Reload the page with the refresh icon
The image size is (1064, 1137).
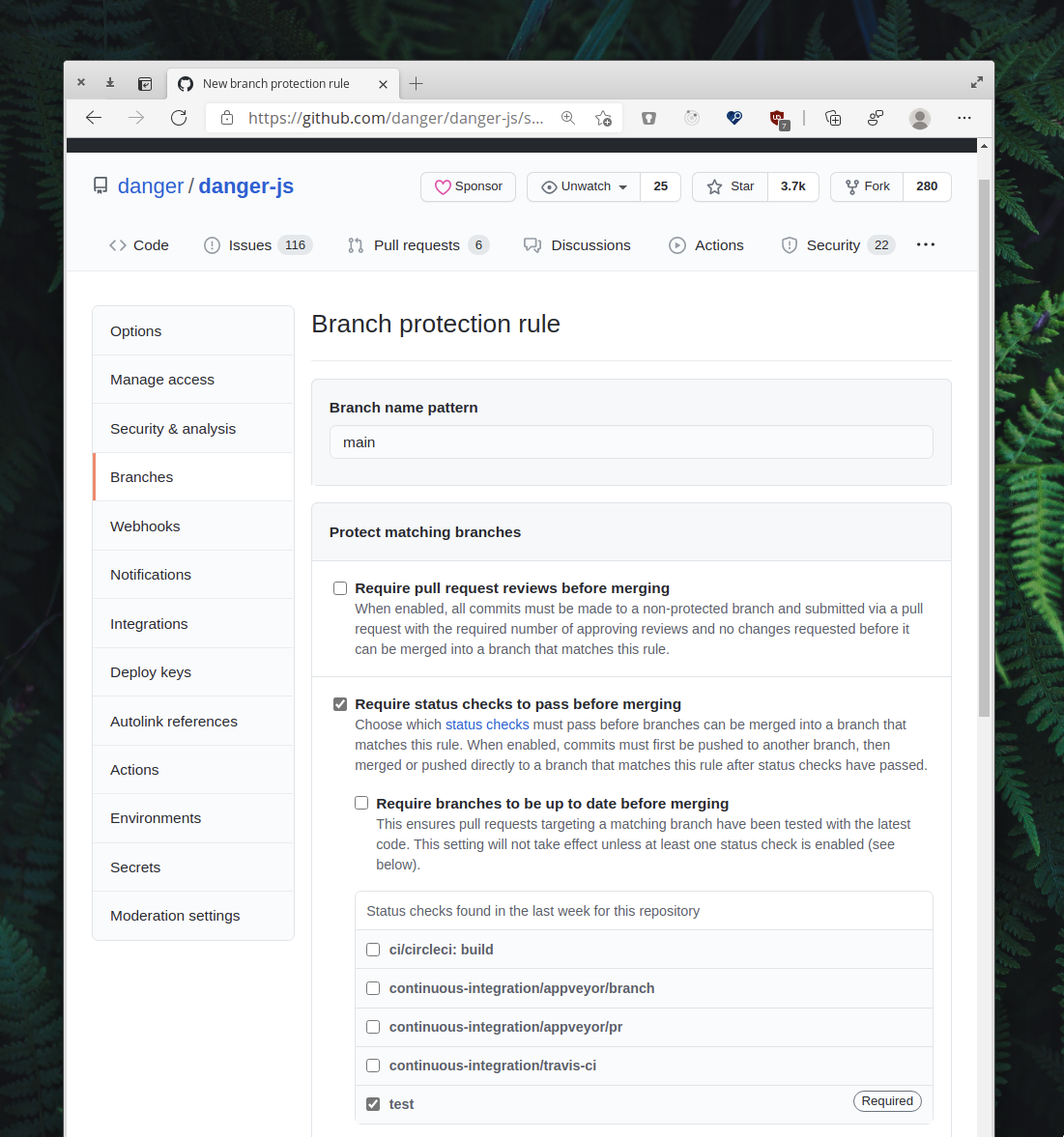click(x=179, y=118)
